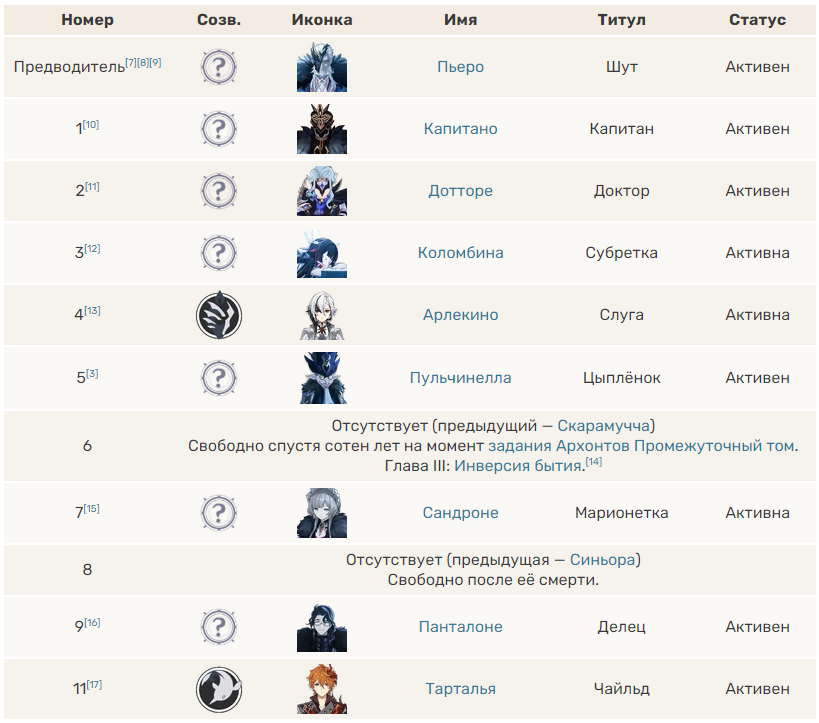819x723 pixels.
Task: Click unknown constellation icon in Капитано row
Action: (219, 129)
